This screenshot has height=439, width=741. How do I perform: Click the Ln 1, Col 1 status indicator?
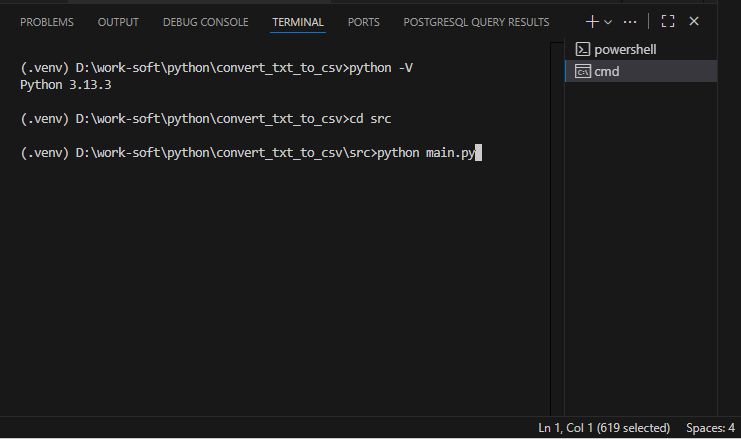pos(604,428)
